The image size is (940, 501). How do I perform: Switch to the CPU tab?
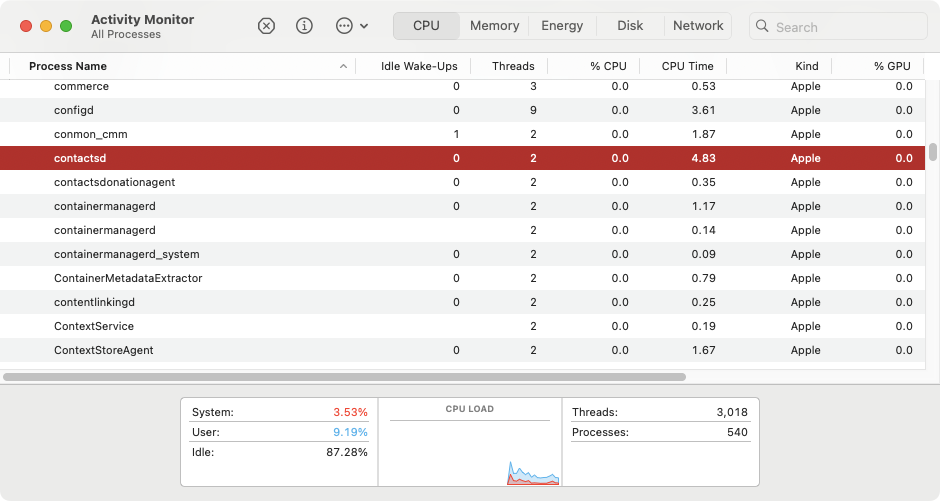[x=426, y=26]
